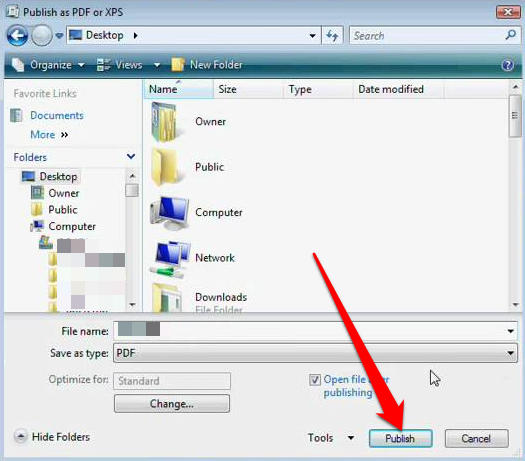Screen dimensions: 525x461
Task: Select the Computer icon in file list
Action: pos(170,213)
